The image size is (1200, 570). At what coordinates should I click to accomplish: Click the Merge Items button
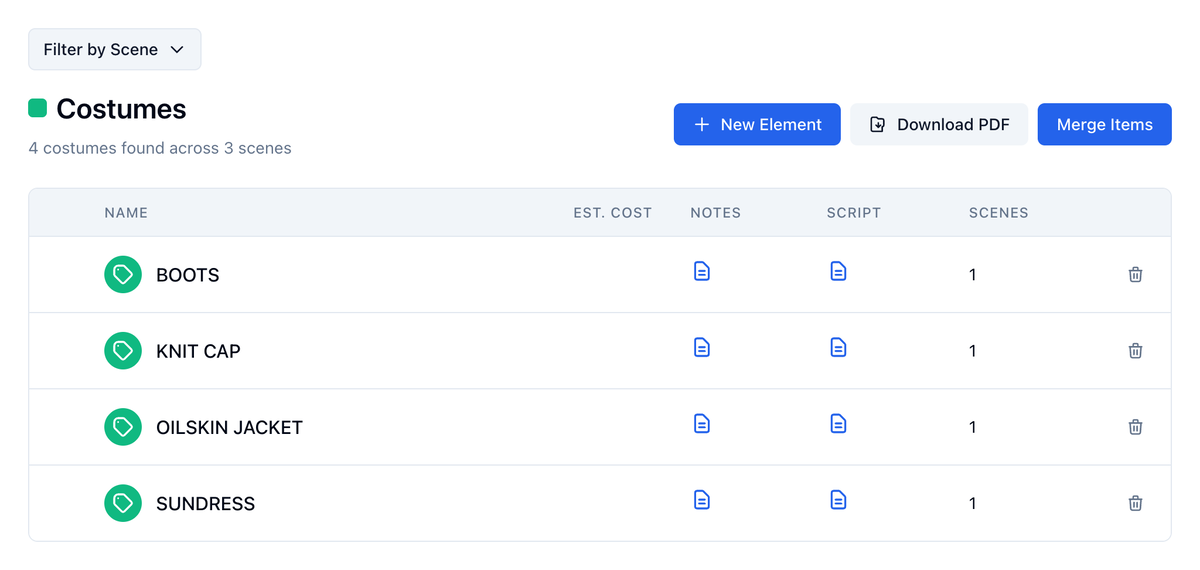click(x=1104, y=124)
